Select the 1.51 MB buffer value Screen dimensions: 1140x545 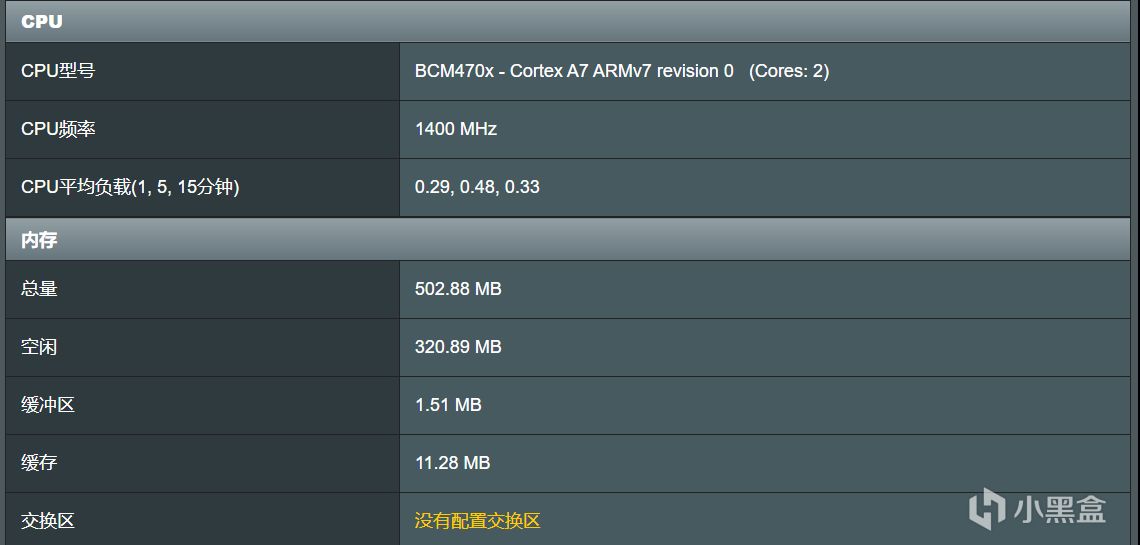(448, 405)
